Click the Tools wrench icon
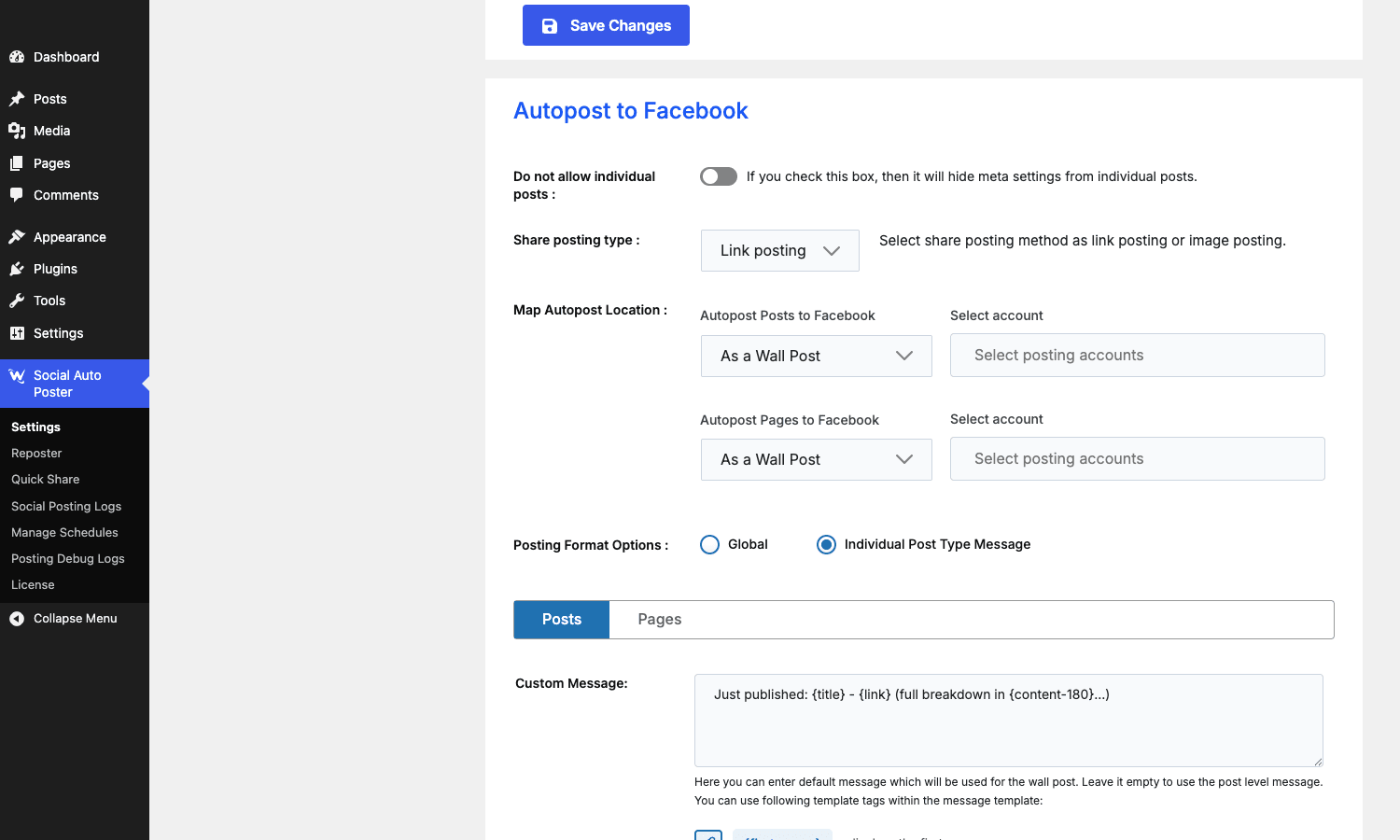Screen dimensions: 1400x840 coord(17,301)
